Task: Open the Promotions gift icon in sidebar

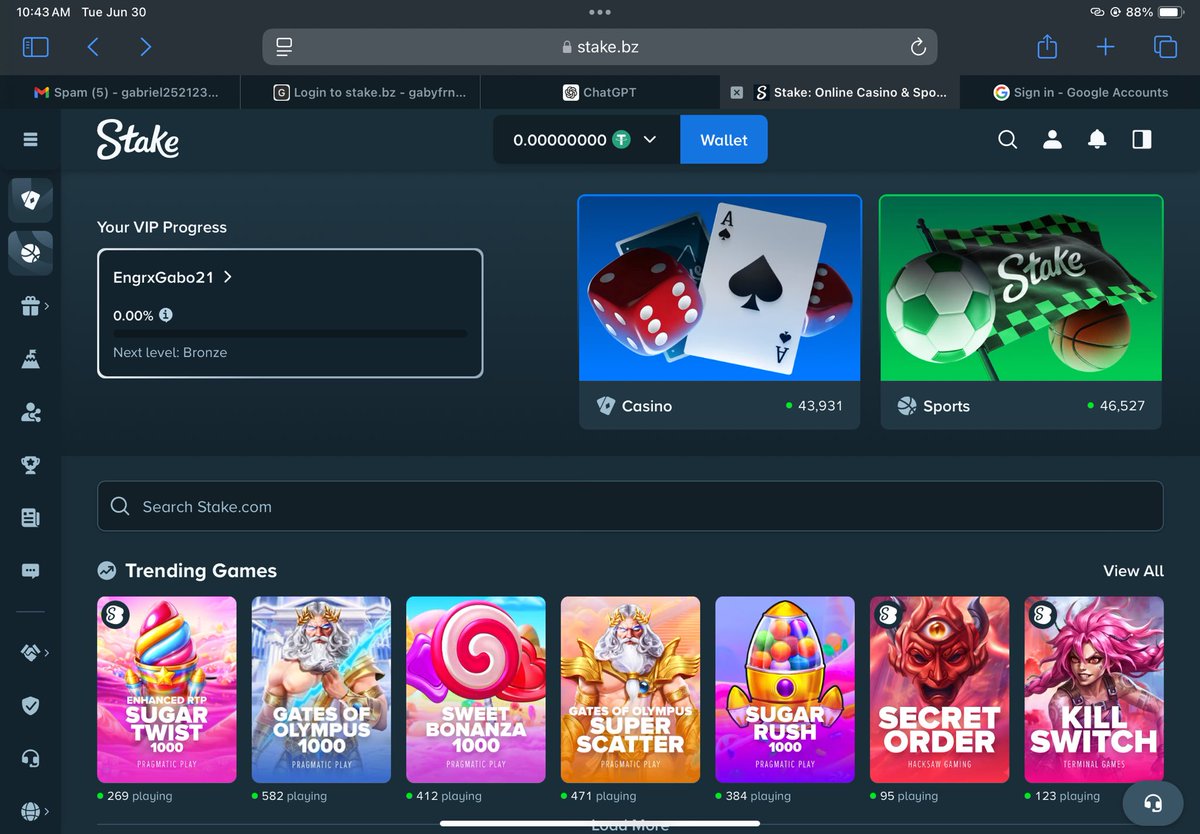Action: click(30, 306)
